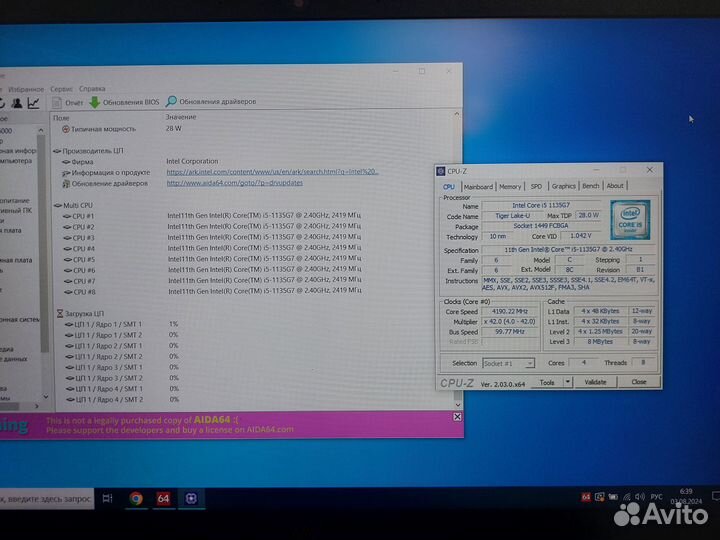Screen dimensions: 720x540
Task: Switch to the Bench tab in CPU-Z
Action: click(x=591, y=186)
